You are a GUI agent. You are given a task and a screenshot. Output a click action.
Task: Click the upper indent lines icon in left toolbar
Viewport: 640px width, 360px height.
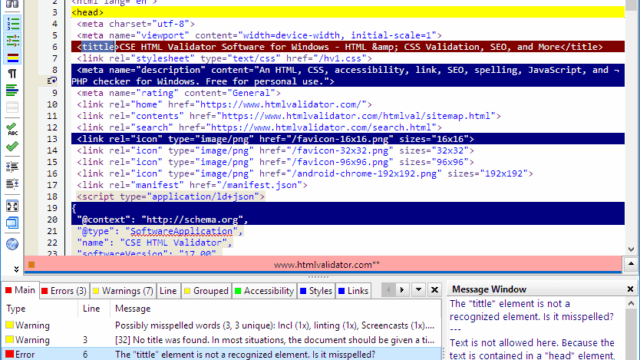pos(12,167)
